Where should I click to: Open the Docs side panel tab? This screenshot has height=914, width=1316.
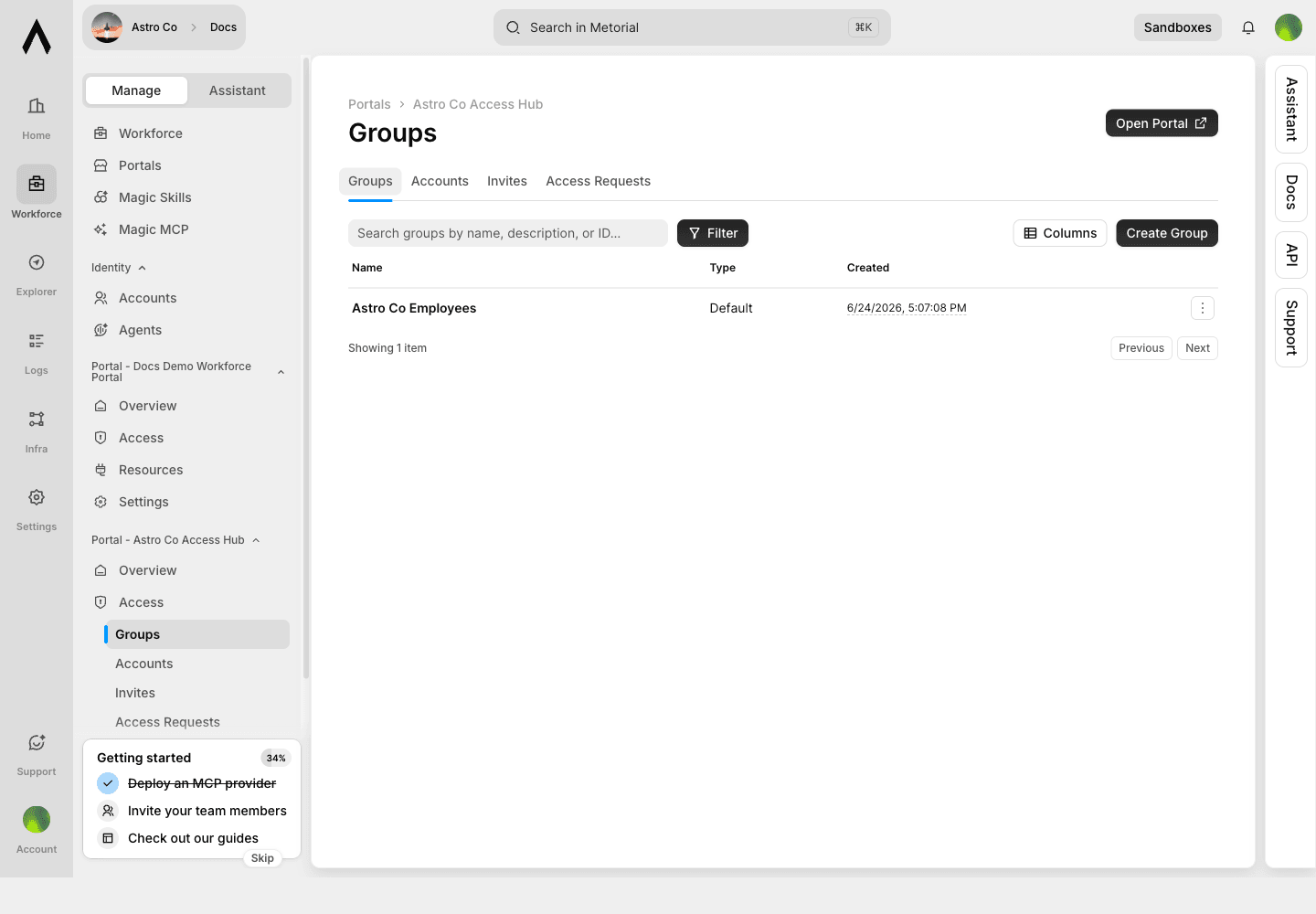point(1291,192)
